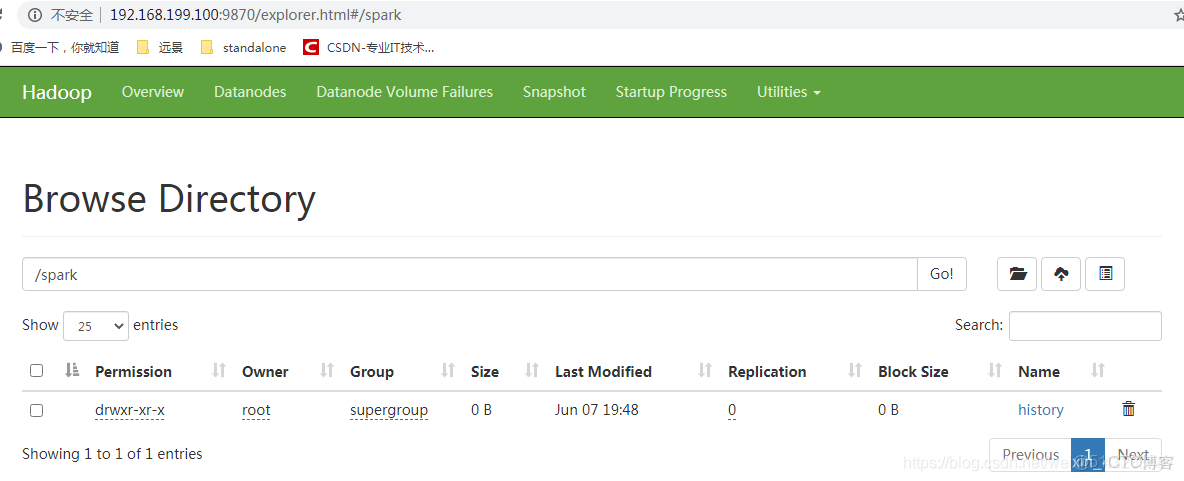Open the Startup Progress page

[x=671, y=92]
